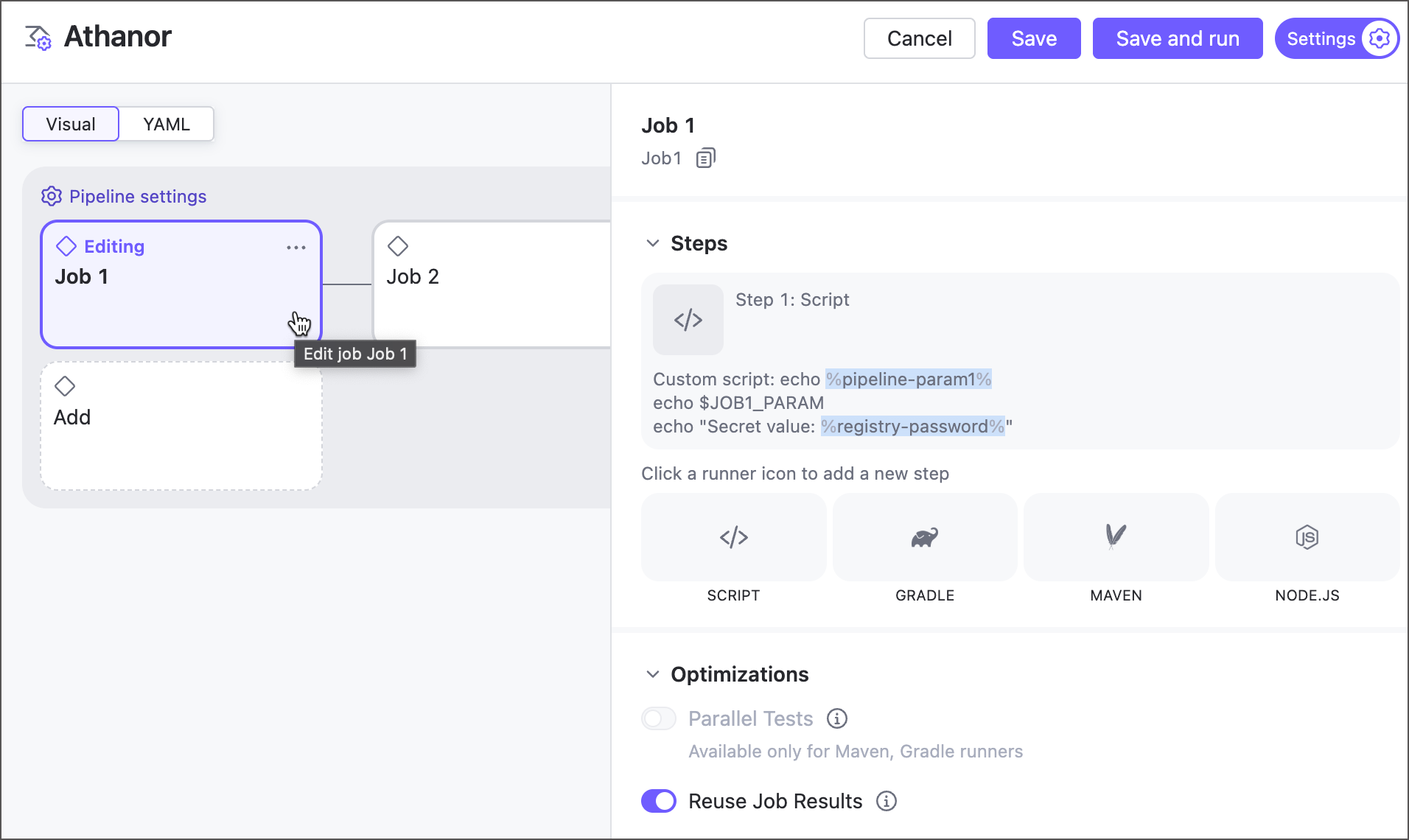Show info for Reuse Job Results
The image size is (1409, 840).
coord(887,801)
